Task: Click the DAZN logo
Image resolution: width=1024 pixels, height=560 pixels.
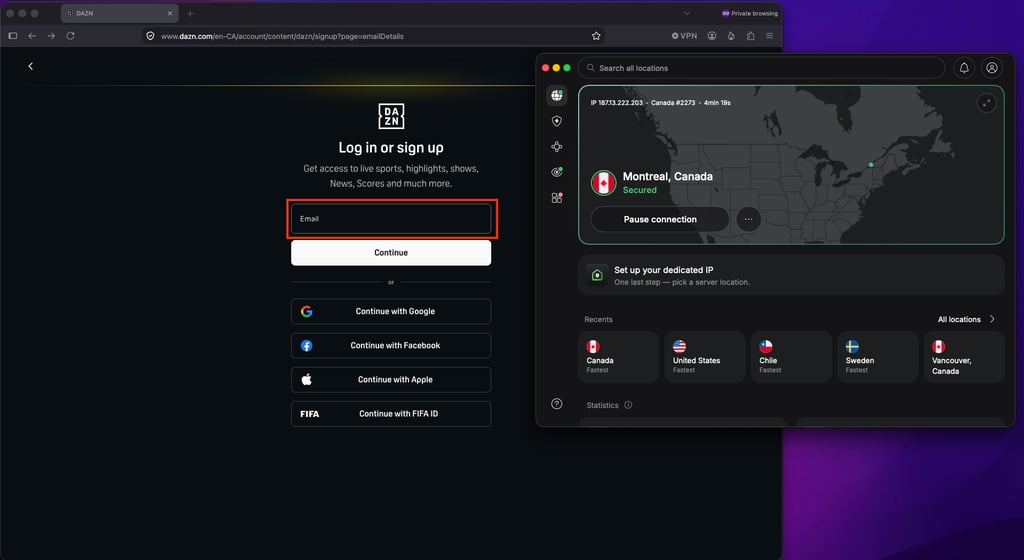Action: point(391,116)
